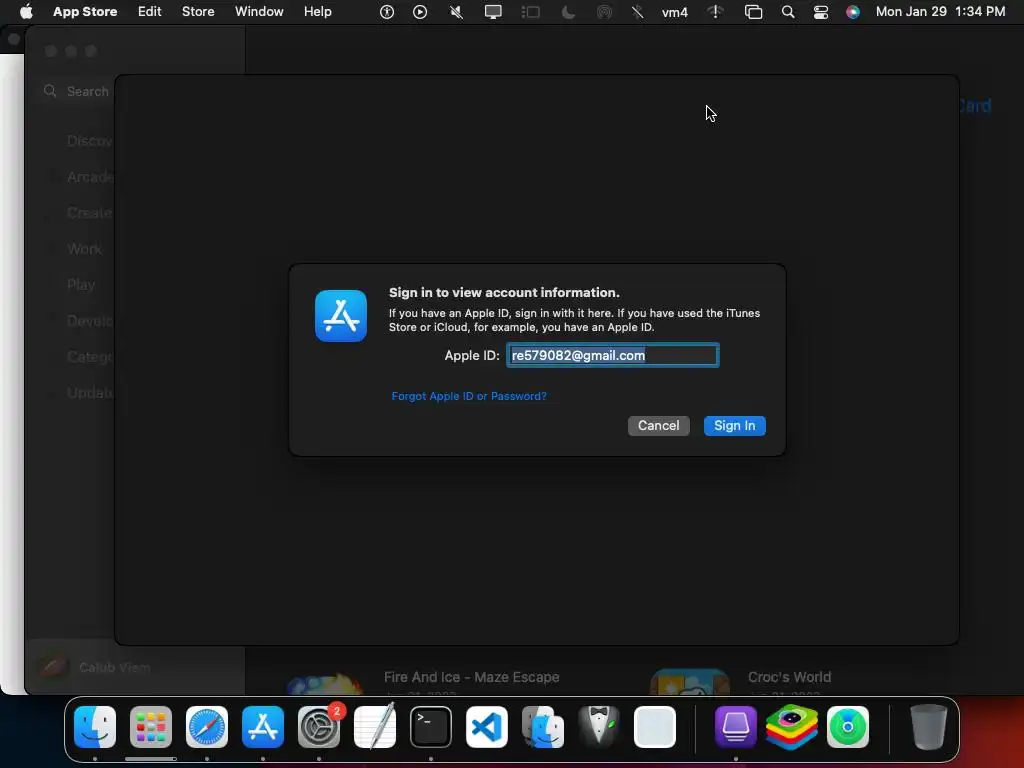The image size is (1024, 768).
Task: Toggle the Focus moon menu bar icon
Action: coord(568,12)
